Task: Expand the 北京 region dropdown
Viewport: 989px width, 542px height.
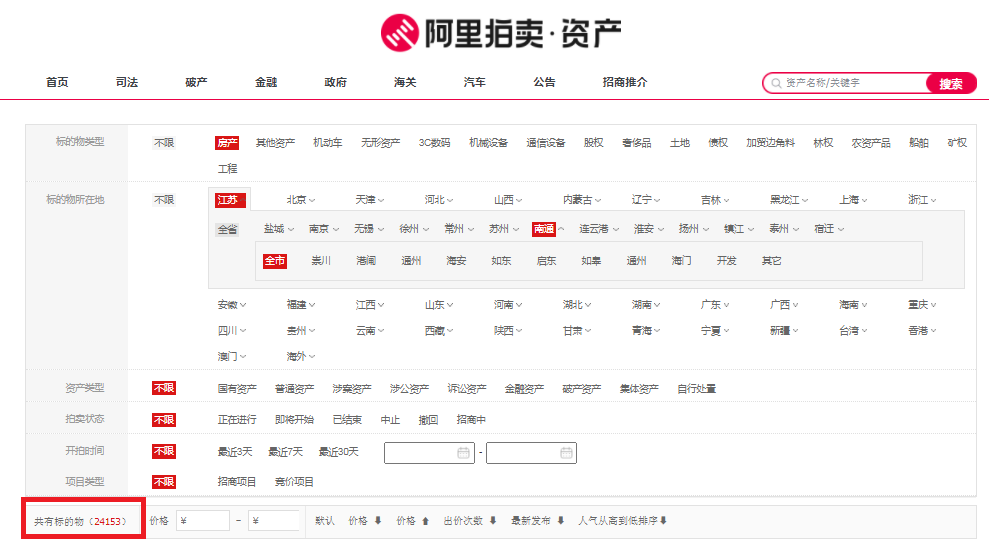Action: (301, 200)
